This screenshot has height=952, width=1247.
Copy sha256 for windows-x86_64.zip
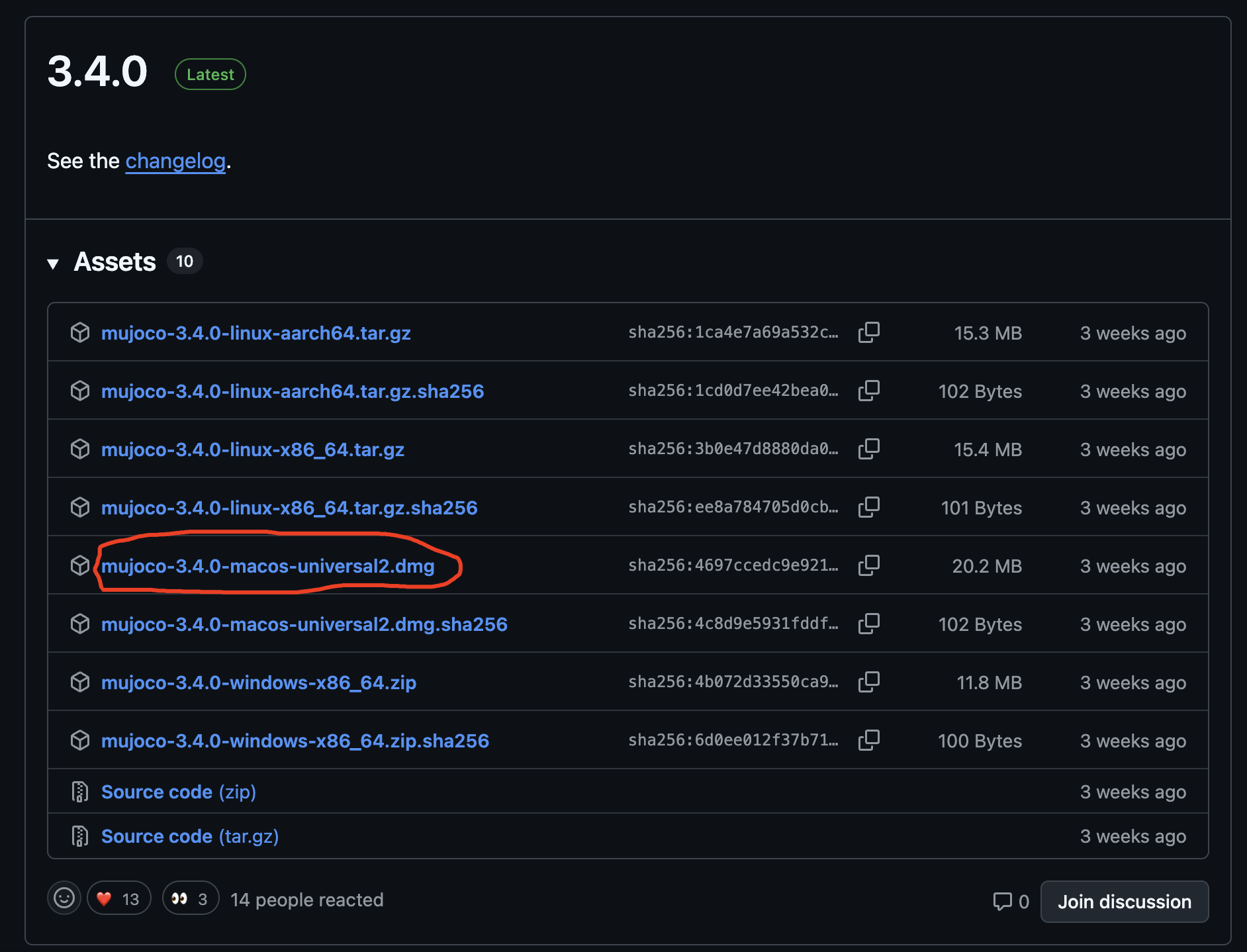(x=869, y=682)
